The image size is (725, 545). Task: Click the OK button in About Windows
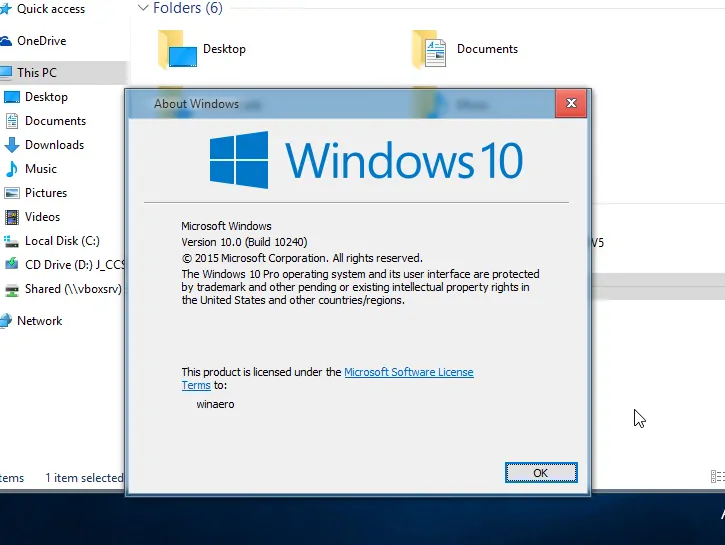tap(541, 473)
